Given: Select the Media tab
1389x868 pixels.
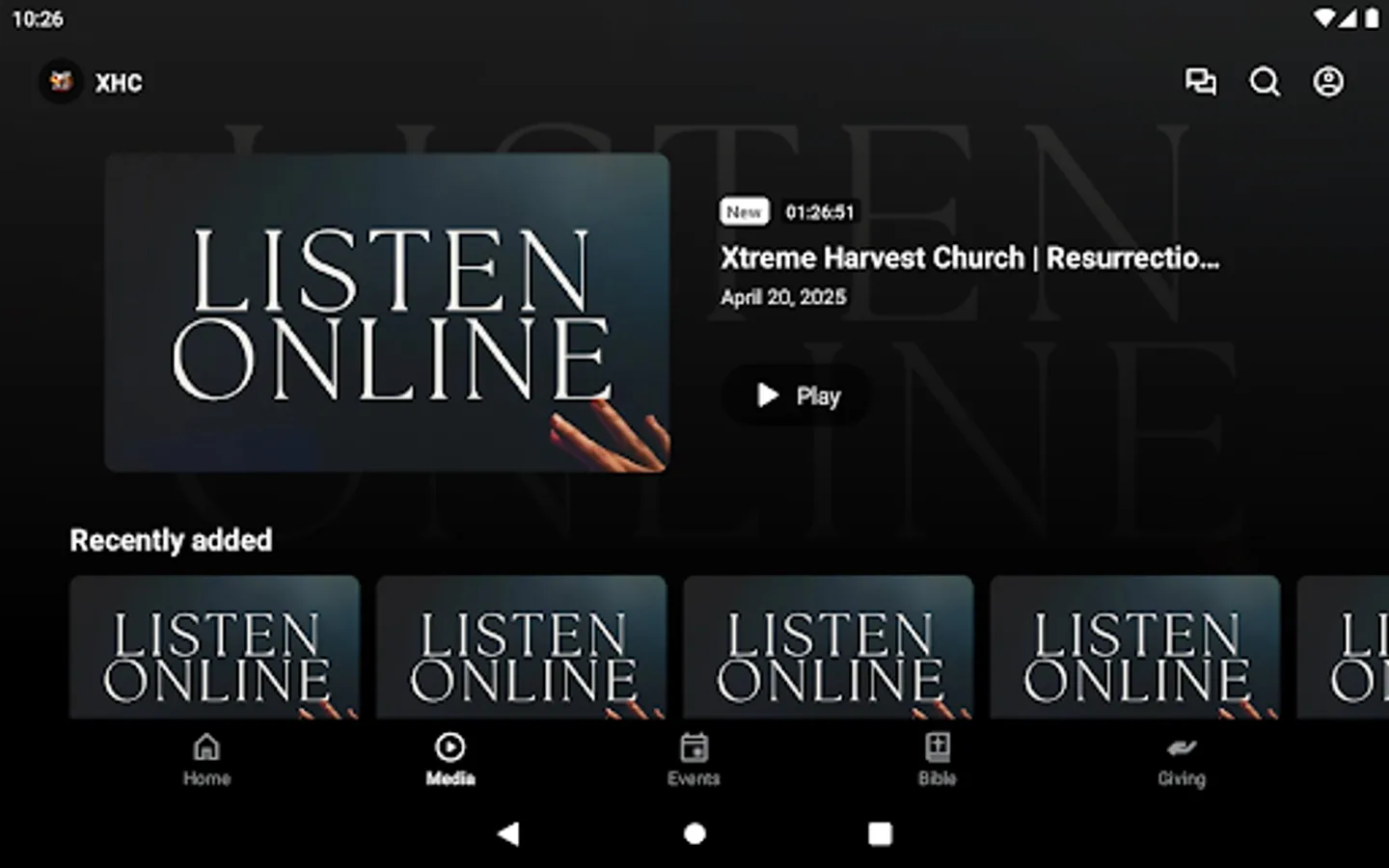Looking at the screenshot, I should tap(450, 760).
